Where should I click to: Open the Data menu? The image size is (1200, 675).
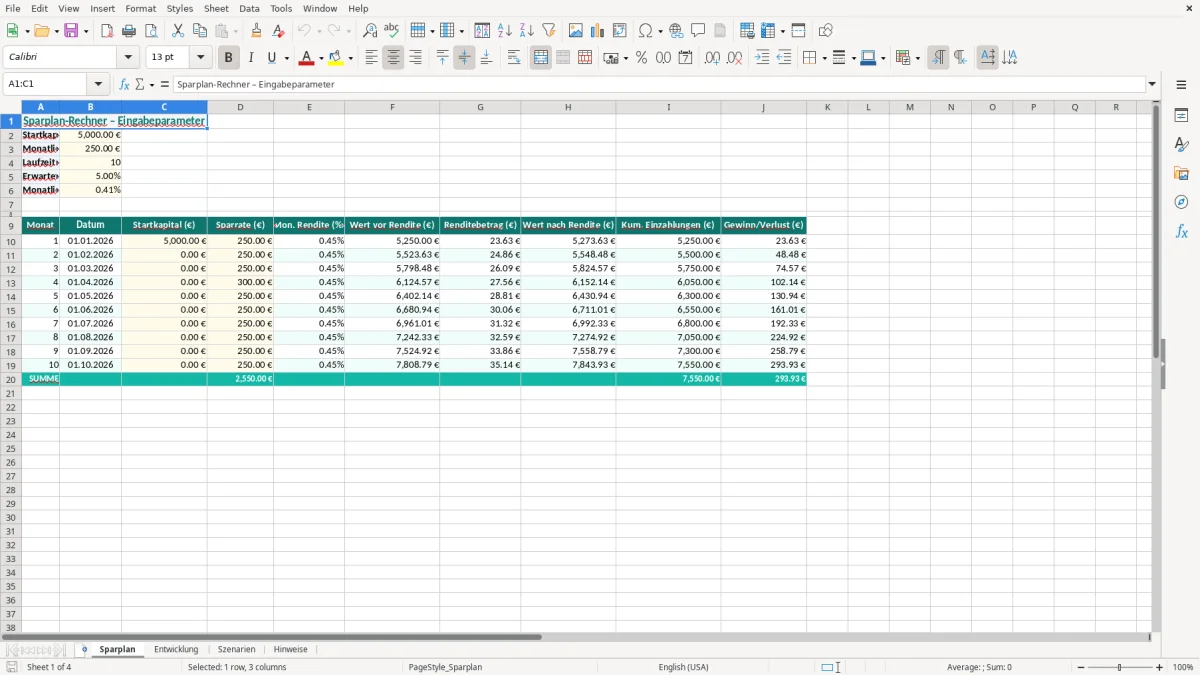click(x=249, y=8)
